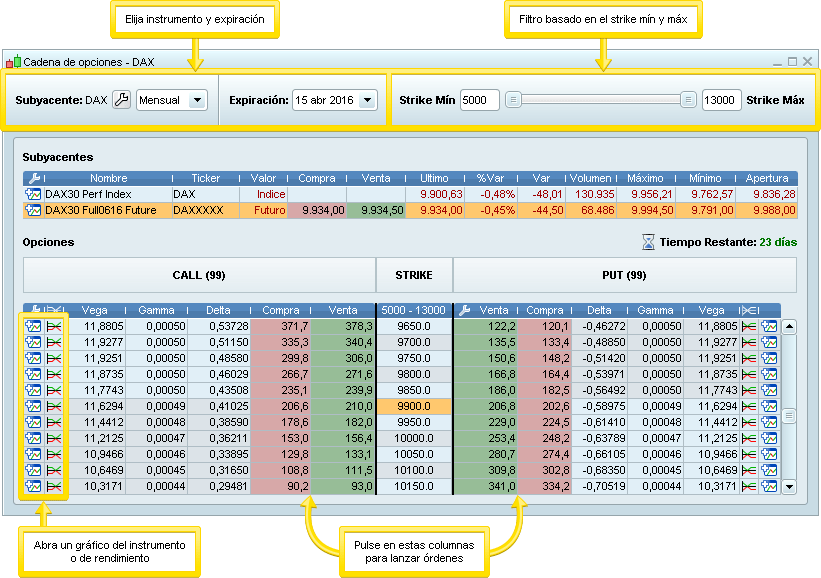Click the hourglass Tiempo Restante icon

tap(648, 242)
